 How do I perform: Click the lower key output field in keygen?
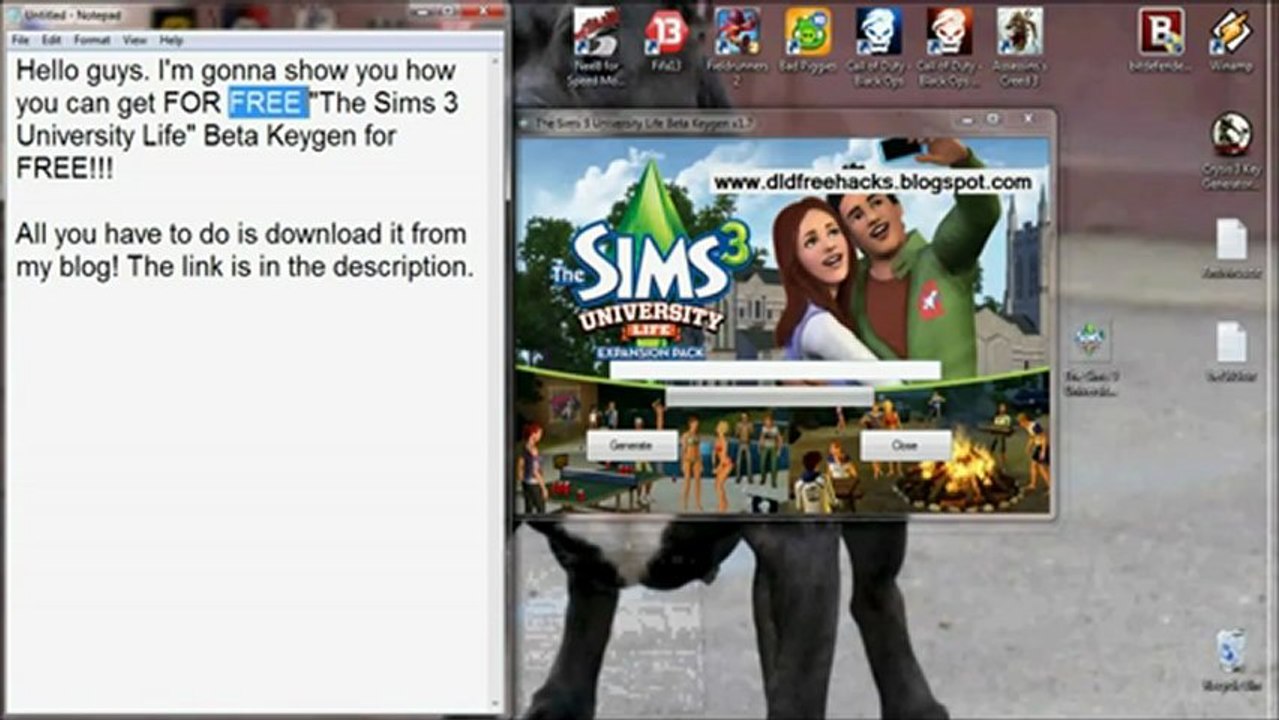(769, 397)
